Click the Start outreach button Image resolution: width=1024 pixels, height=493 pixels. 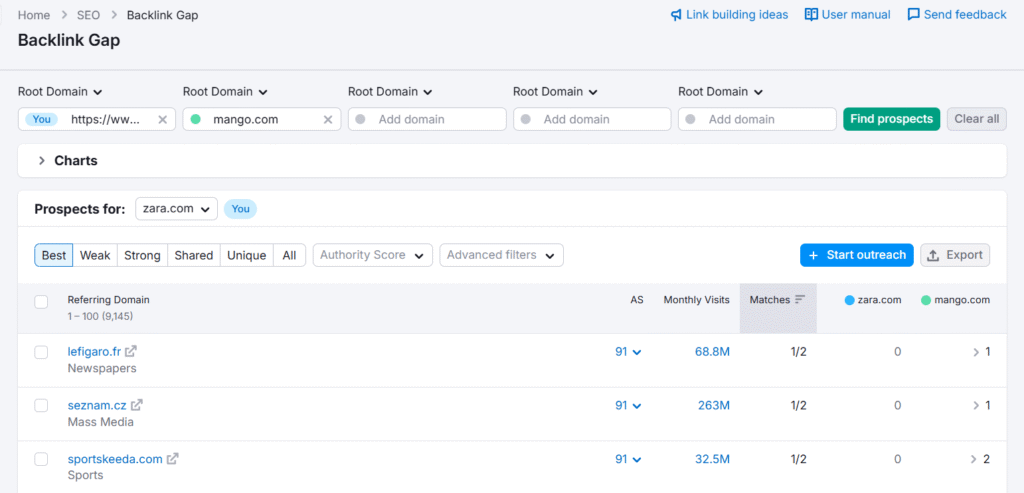click(x=857, y=255)
